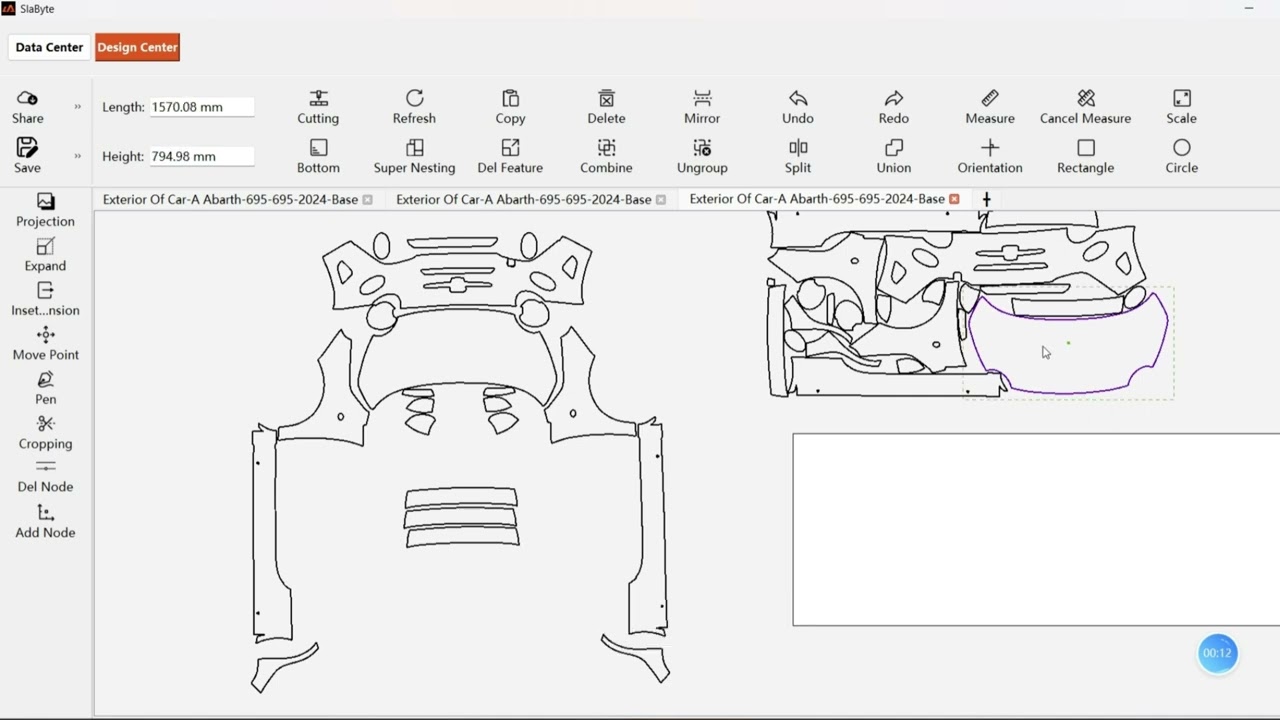Activate the Cropping tool

point(45,433)
